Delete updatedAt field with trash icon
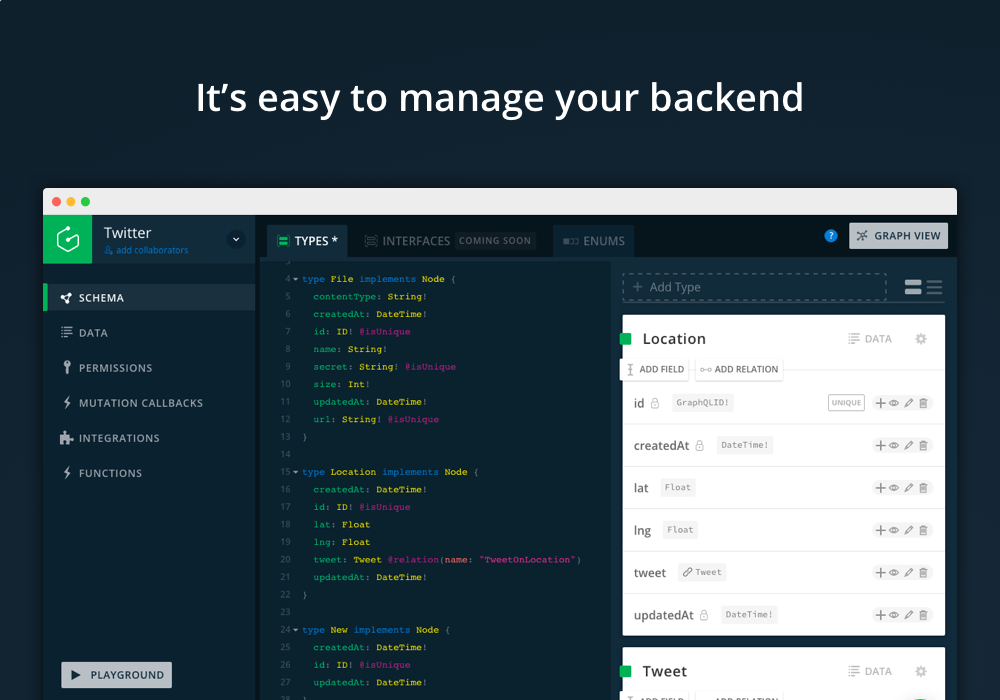Viewport: 1000px width, 700px height. tap(923, 615)
